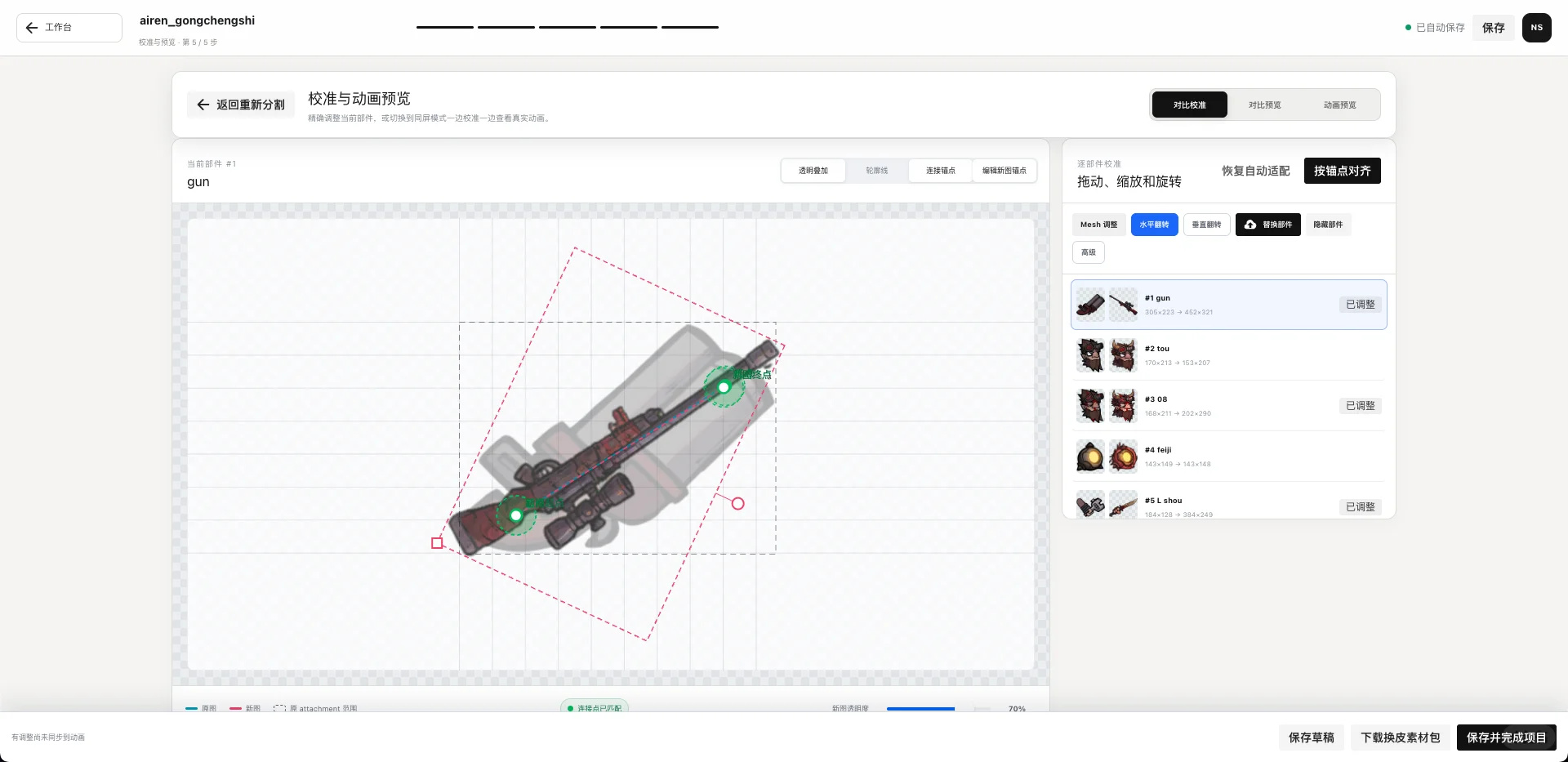The image size is (1568, 762).
Task: Click 保存草稿 button
Action: click(x=1311, y=737)
